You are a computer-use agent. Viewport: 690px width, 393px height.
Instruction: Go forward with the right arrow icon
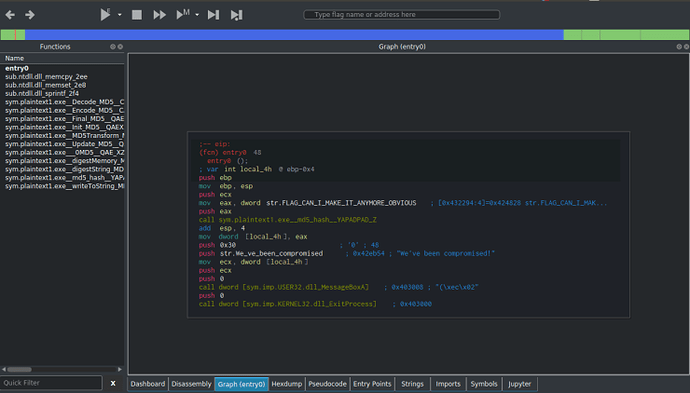pos(29,15)
